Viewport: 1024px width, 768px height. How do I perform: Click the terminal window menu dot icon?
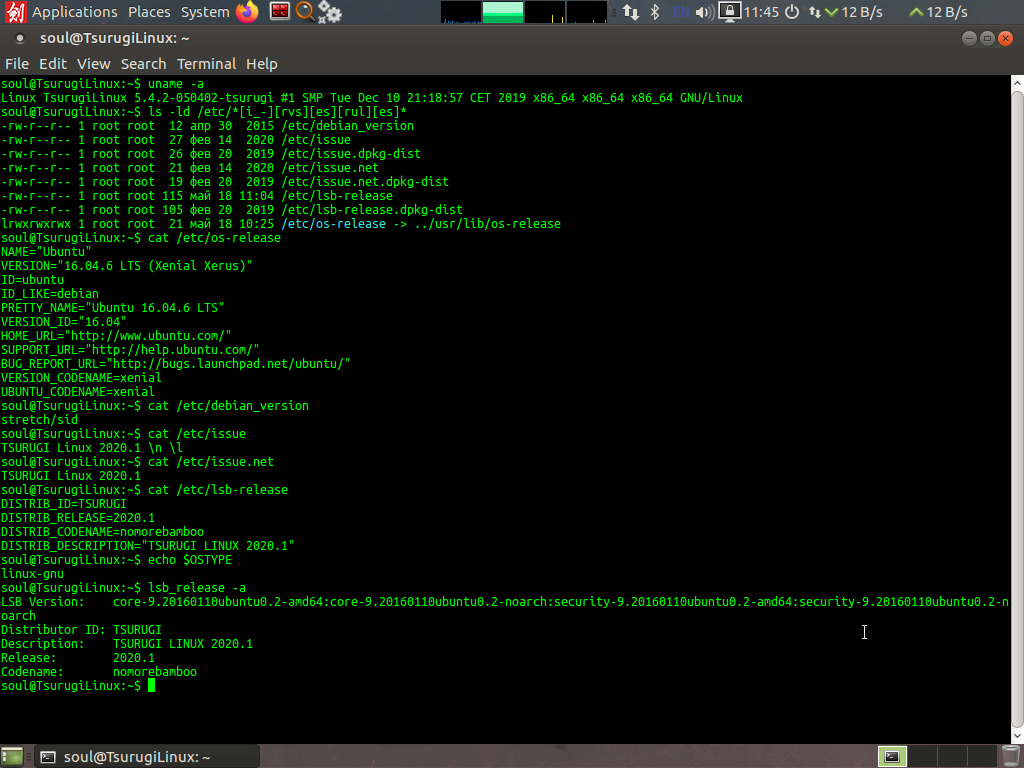click(x=20, y=39)
